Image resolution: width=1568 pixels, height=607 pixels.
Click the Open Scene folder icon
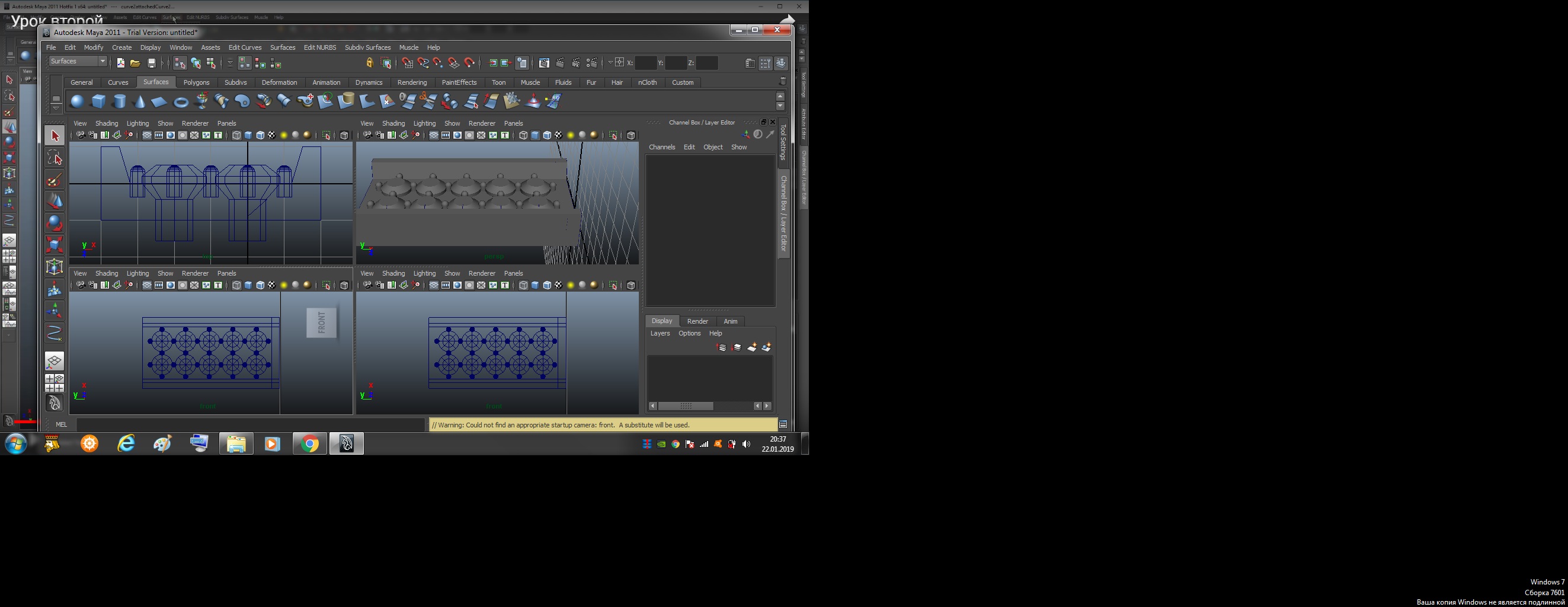pos(136,63)
